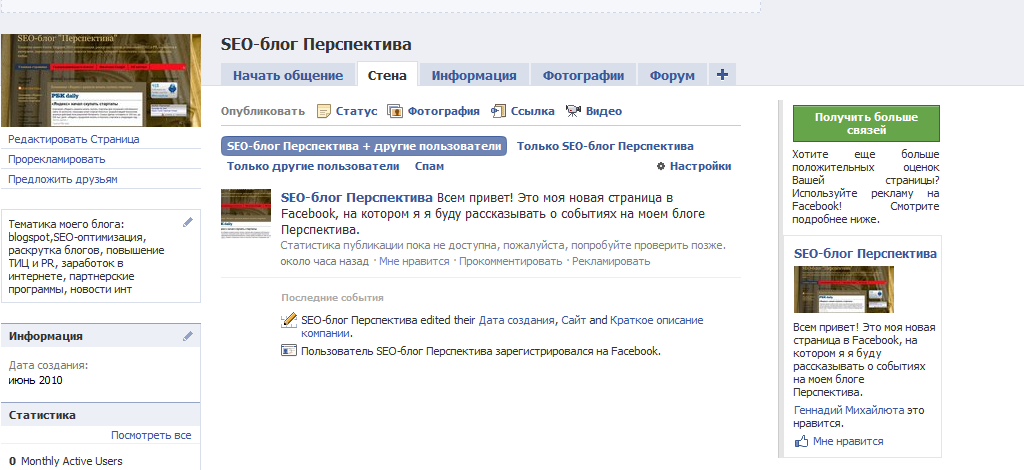
Task: Click the 'около часа назад' timestamp
Action: [x=324, y=261]
